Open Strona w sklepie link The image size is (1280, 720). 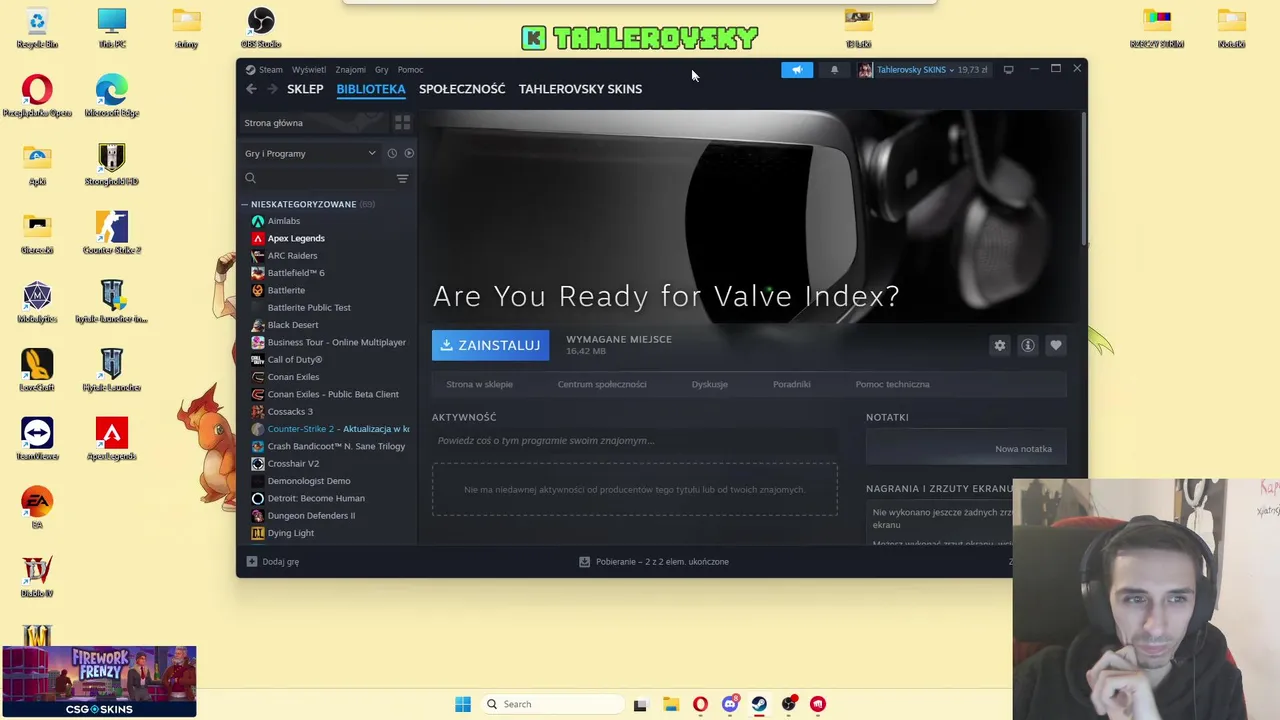[479, 384]
